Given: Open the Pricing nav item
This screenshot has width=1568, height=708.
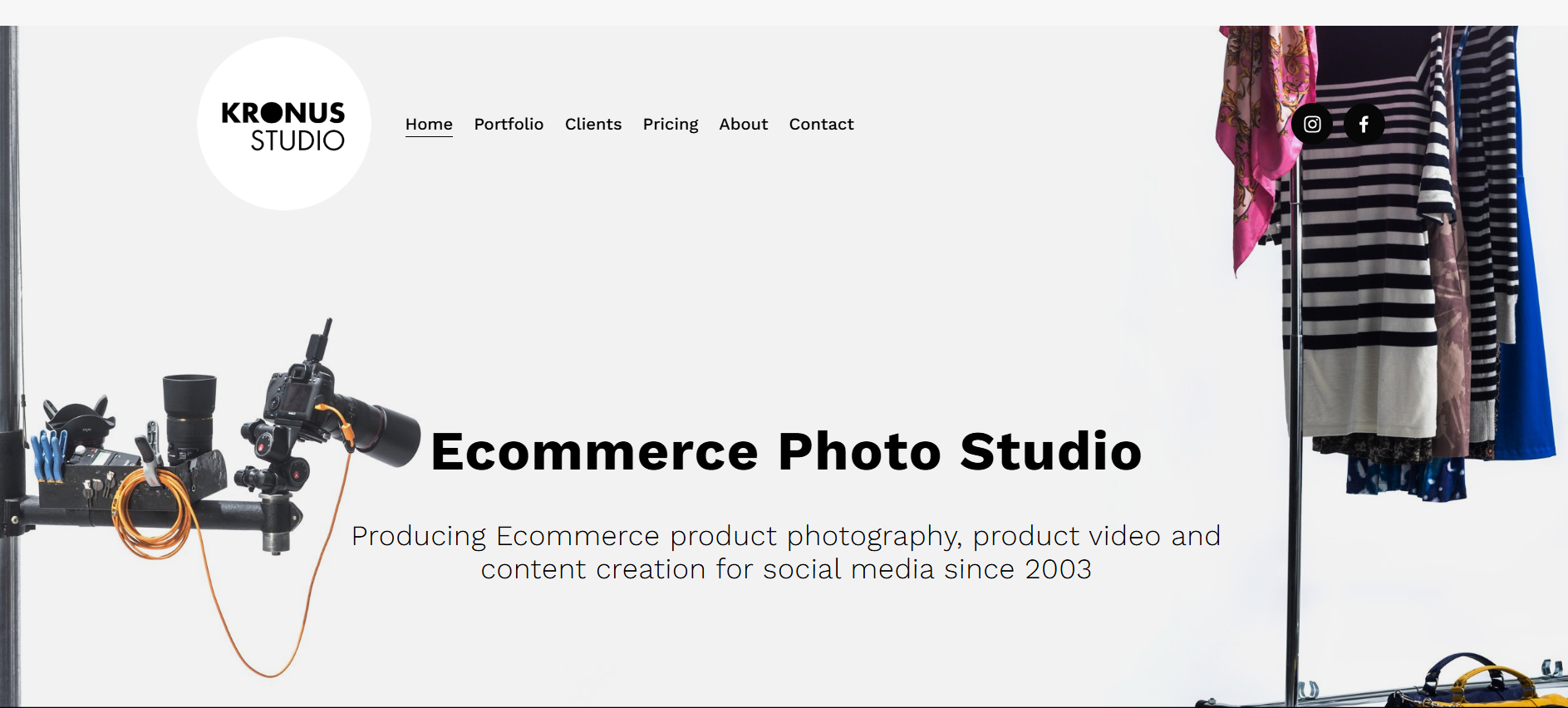Looking at the screenshot, I should click(x=671, y=124).
